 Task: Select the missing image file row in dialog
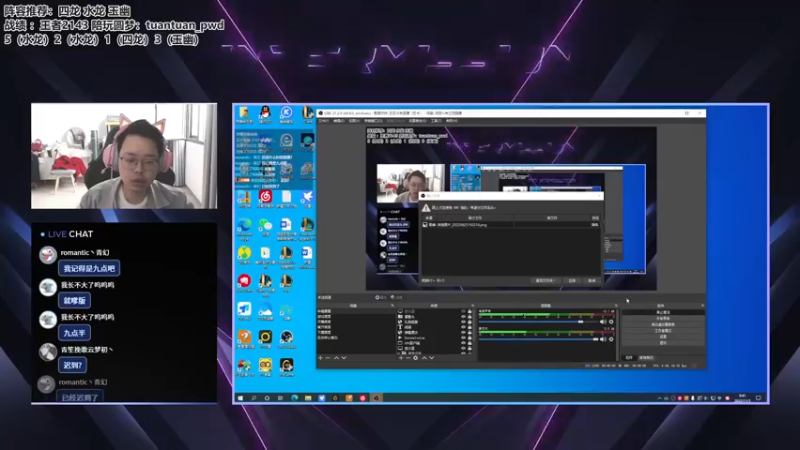[511, 224]
